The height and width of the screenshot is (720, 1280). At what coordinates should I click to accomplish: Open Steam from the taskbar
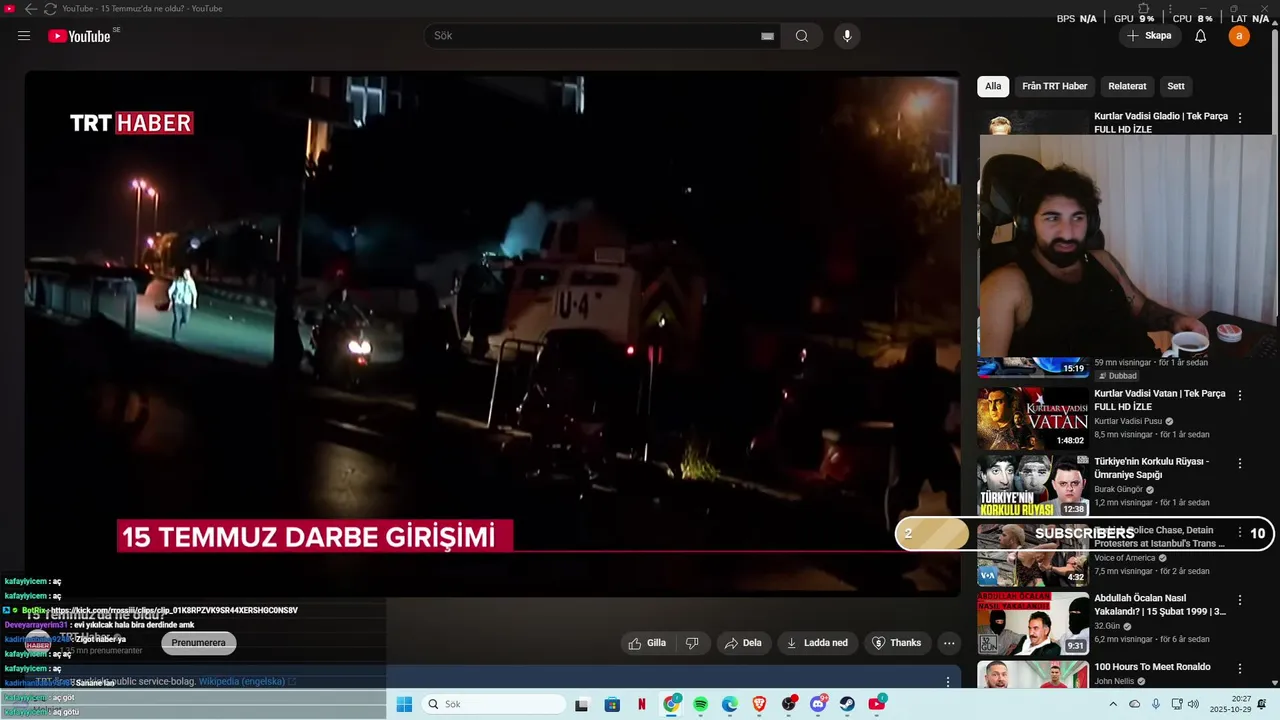[x=847, y=704]
